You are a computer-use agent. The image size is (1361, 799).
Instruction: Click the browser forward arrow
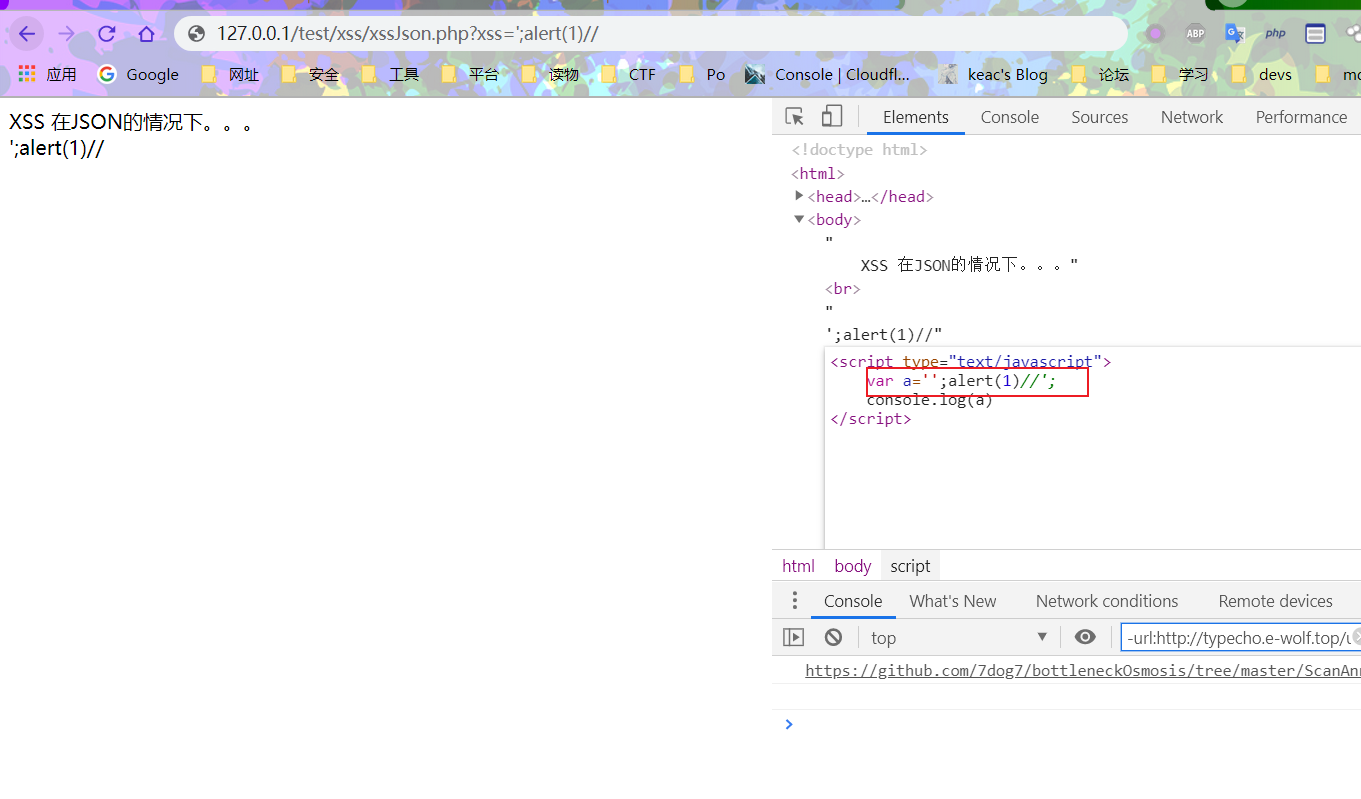click(x=66, y=34)
